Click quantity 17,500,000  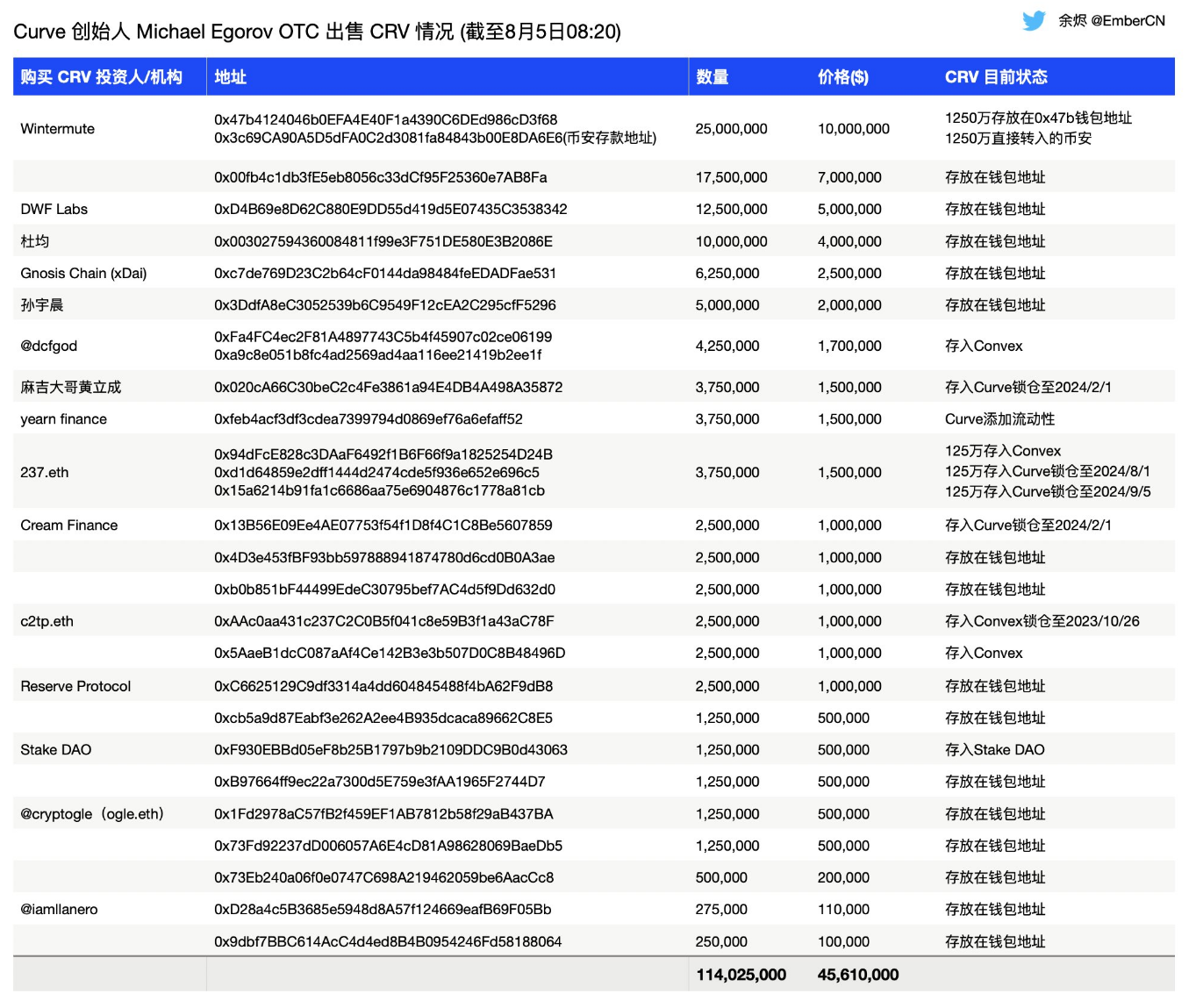(732, 177)
